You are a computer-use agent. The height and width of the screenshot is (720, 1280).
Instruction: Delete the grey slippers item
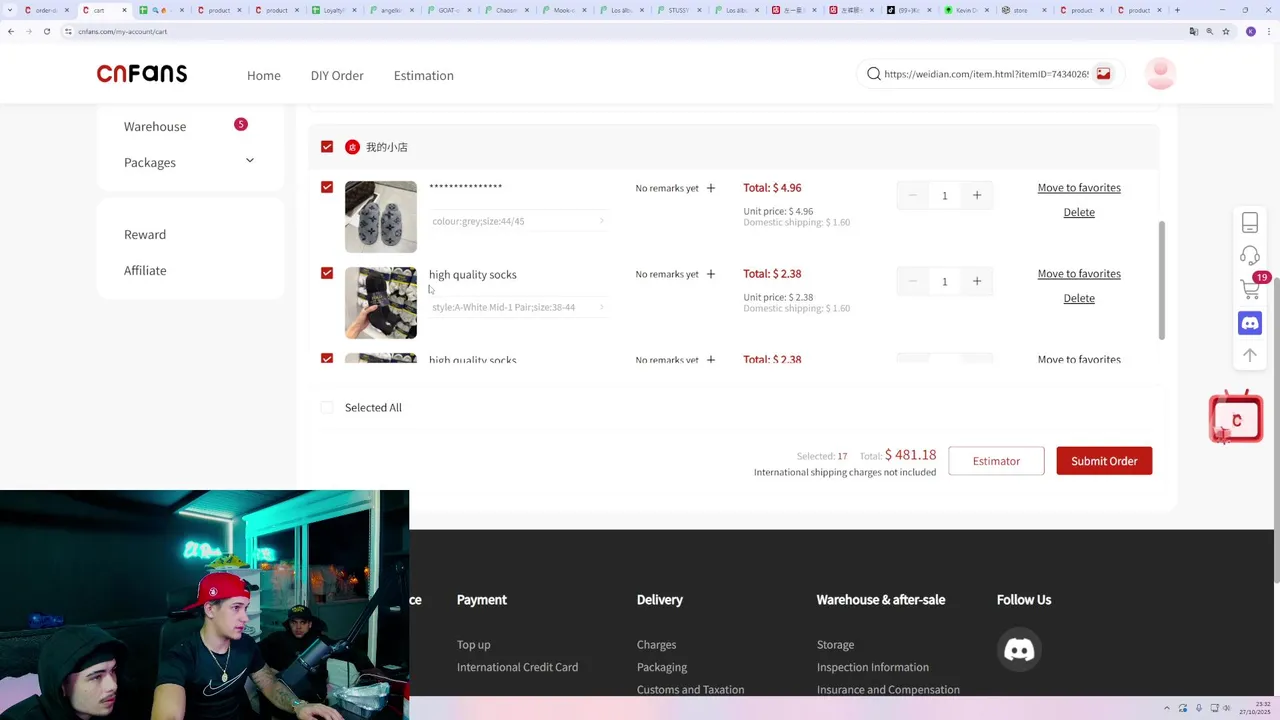(x=1079, y=212)
